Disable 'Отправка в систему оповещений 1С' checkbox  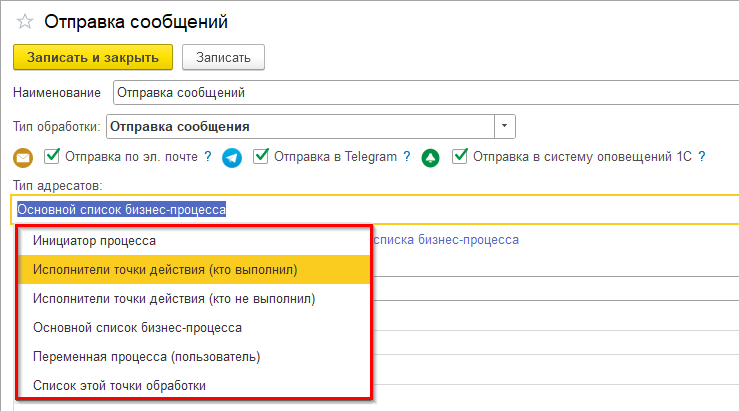pos(459,156)
